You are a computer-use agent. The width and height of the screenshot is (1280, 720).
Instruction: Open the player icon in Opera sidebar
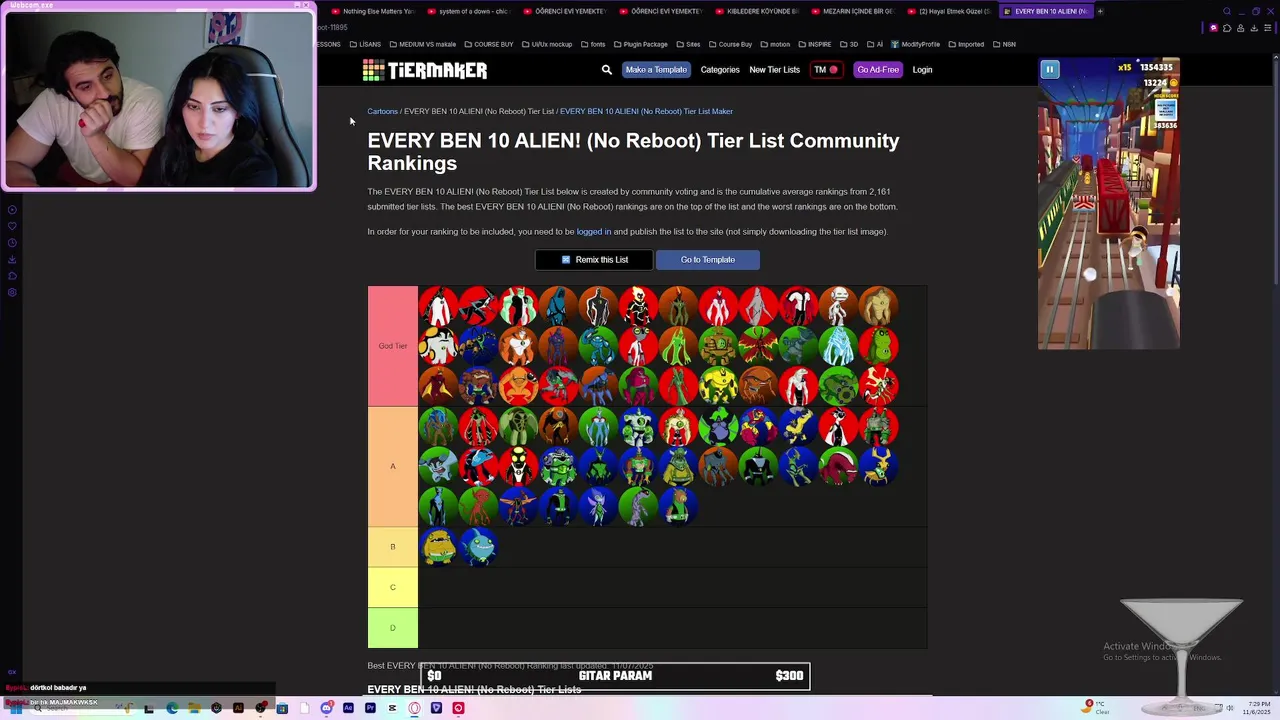click(x=12, y=209)
